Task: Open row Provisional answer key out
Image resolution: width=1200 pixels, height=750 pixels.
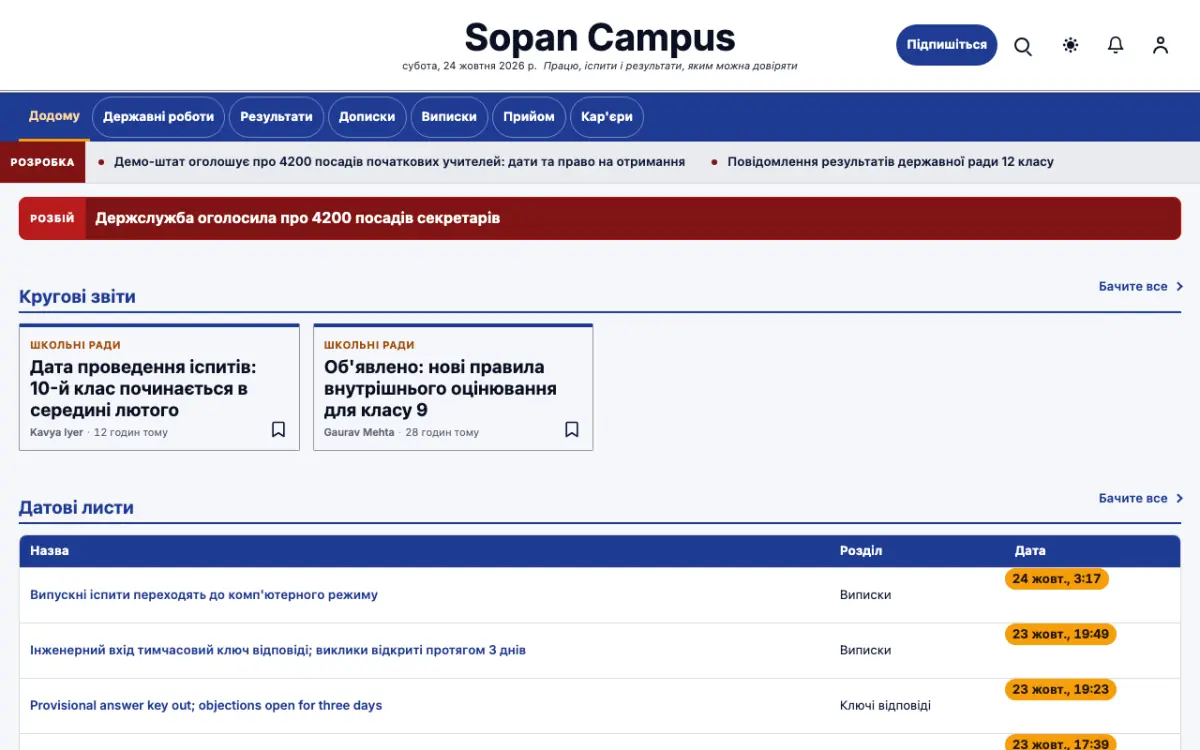Action: click(x=206, y=705)
